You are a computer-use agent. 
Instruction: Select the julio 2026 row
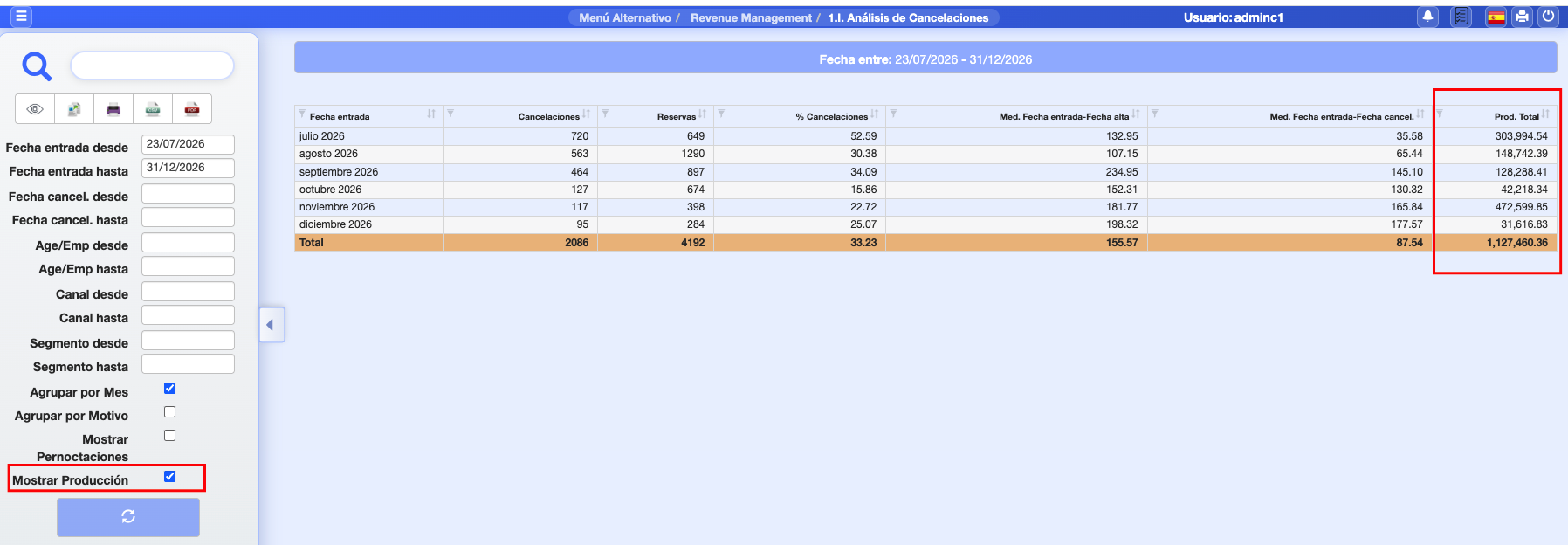[x=925, y=136]
